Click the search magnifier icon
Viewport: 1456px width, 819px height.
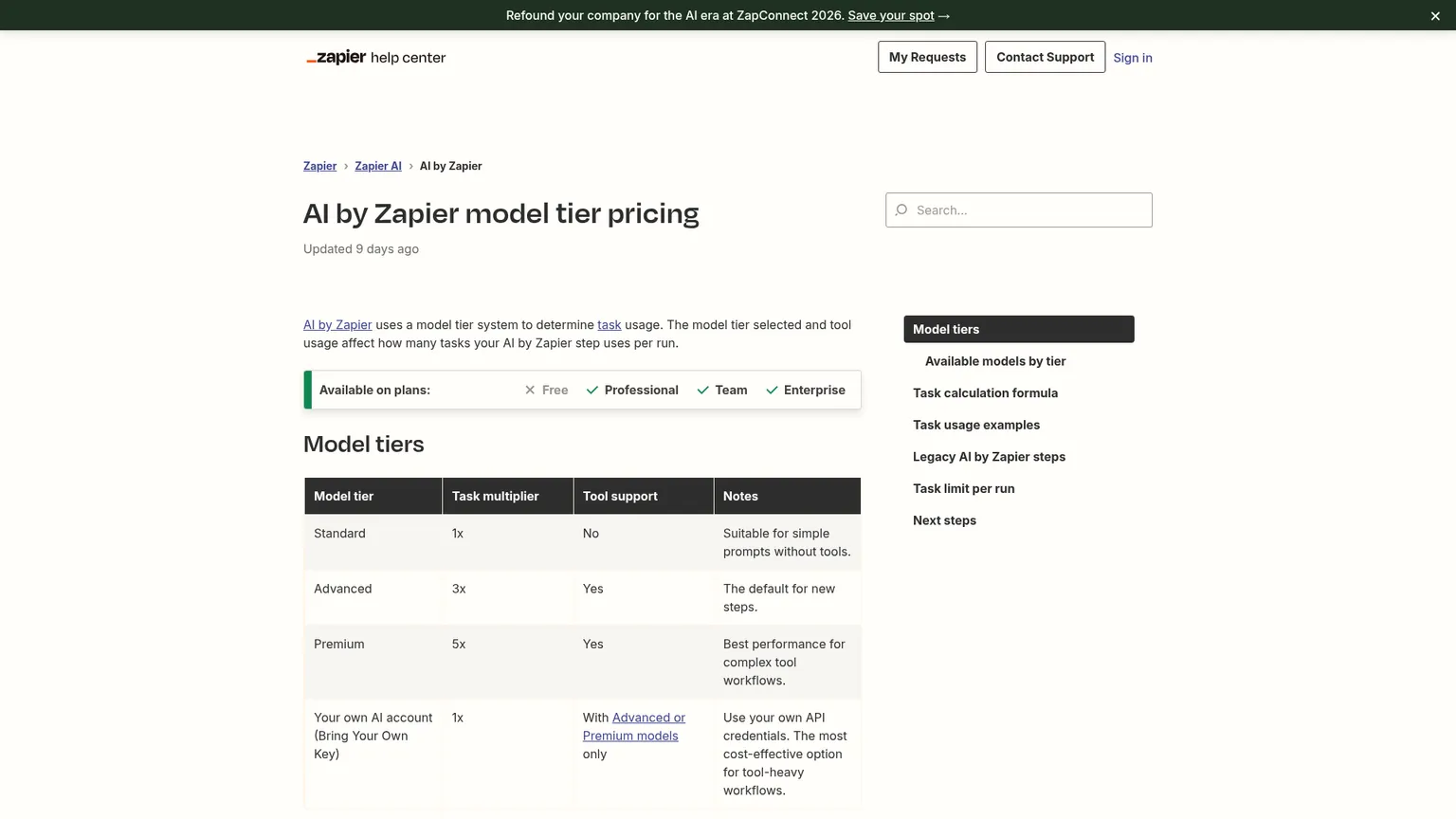click(x=901, y=210)
